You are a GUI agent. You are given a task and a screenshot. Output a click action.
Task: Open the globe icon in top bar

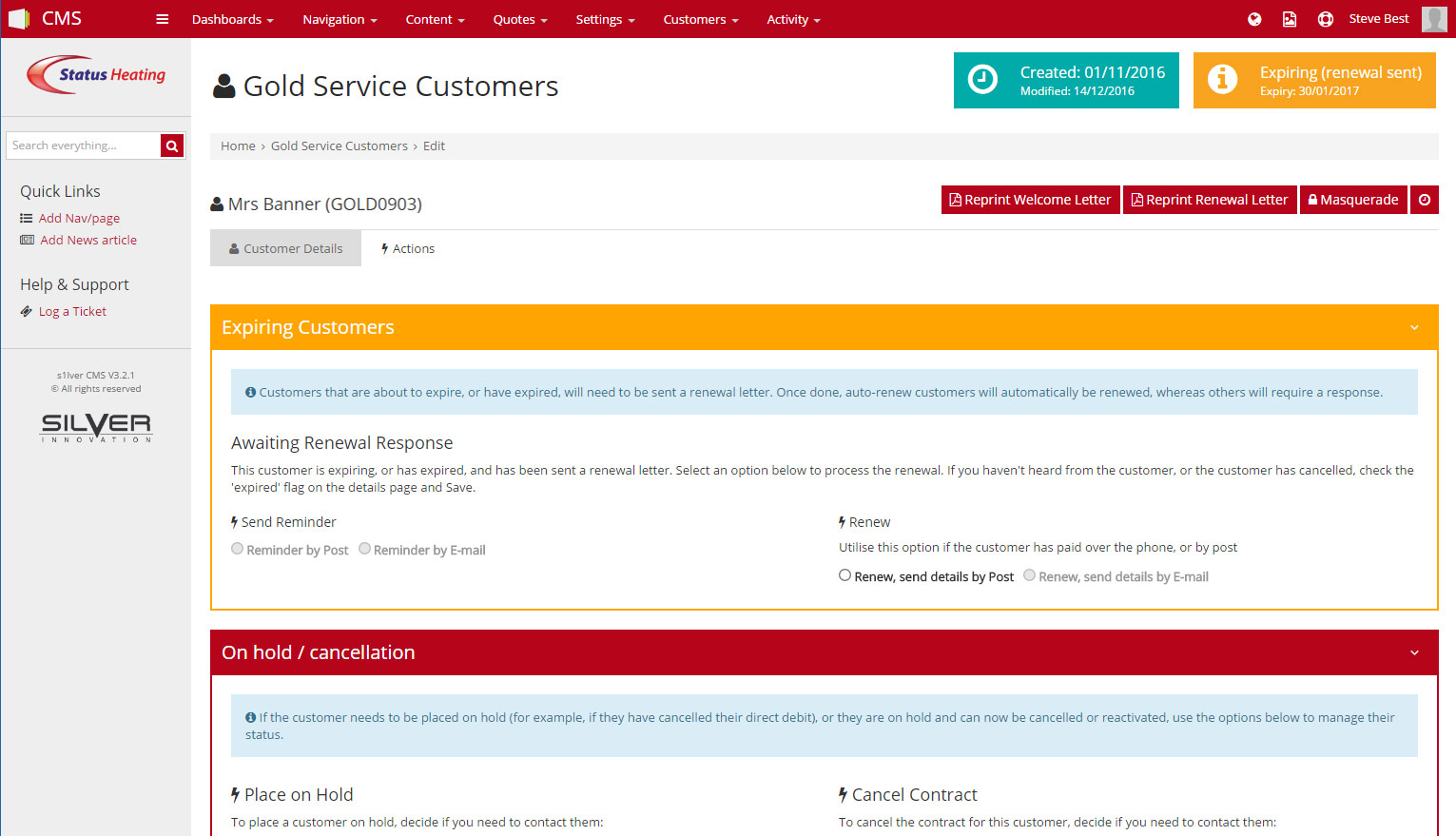tap(1254, 19)
